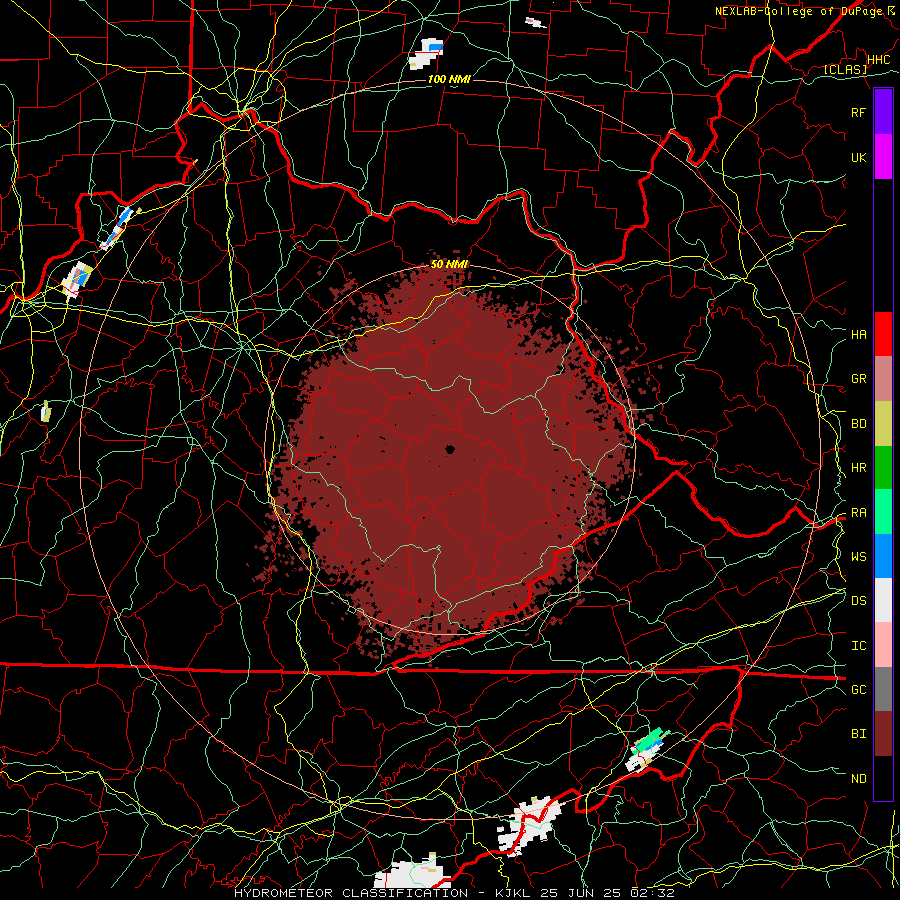
Task: Click the yellow BD legend color swatch
Action: tap(883, 424)
